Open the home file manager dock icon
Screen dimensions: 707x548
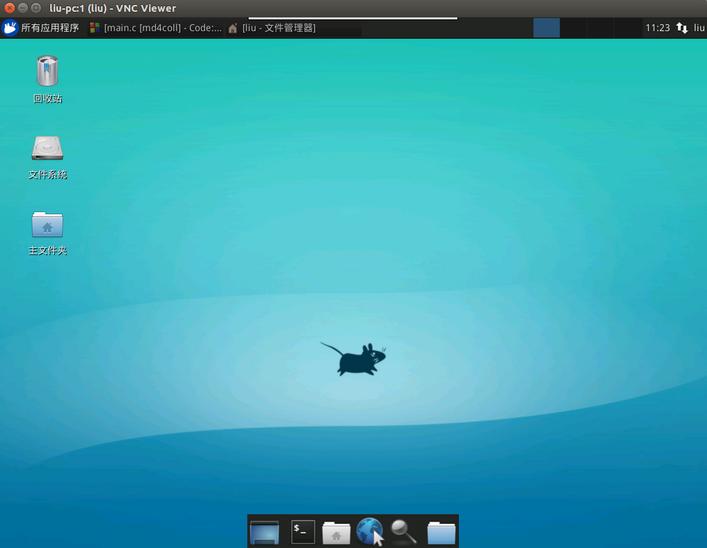[336, 532]
